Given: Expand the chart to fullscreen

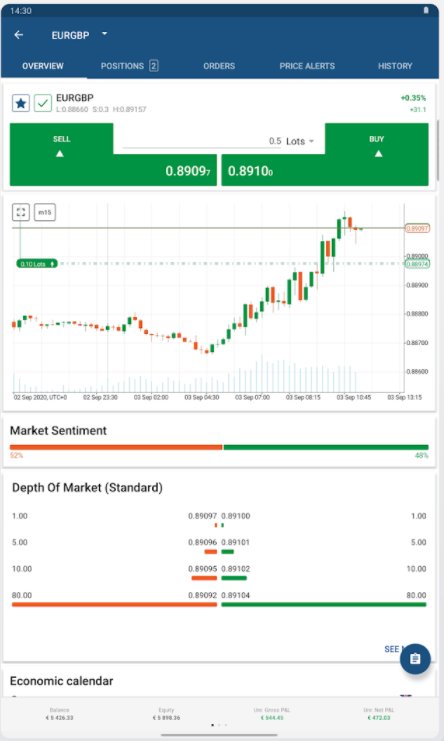Looking at the screenshot, I should [x=21, y=212].
